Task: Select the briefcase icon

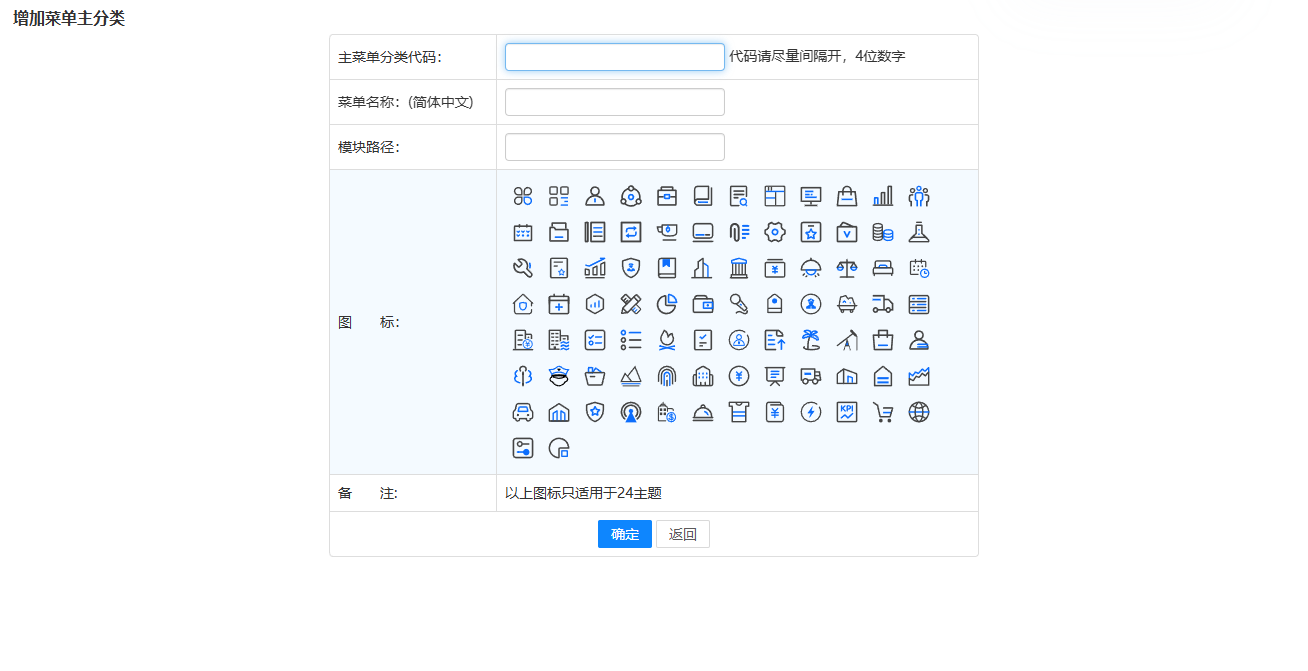Action: 667,196
